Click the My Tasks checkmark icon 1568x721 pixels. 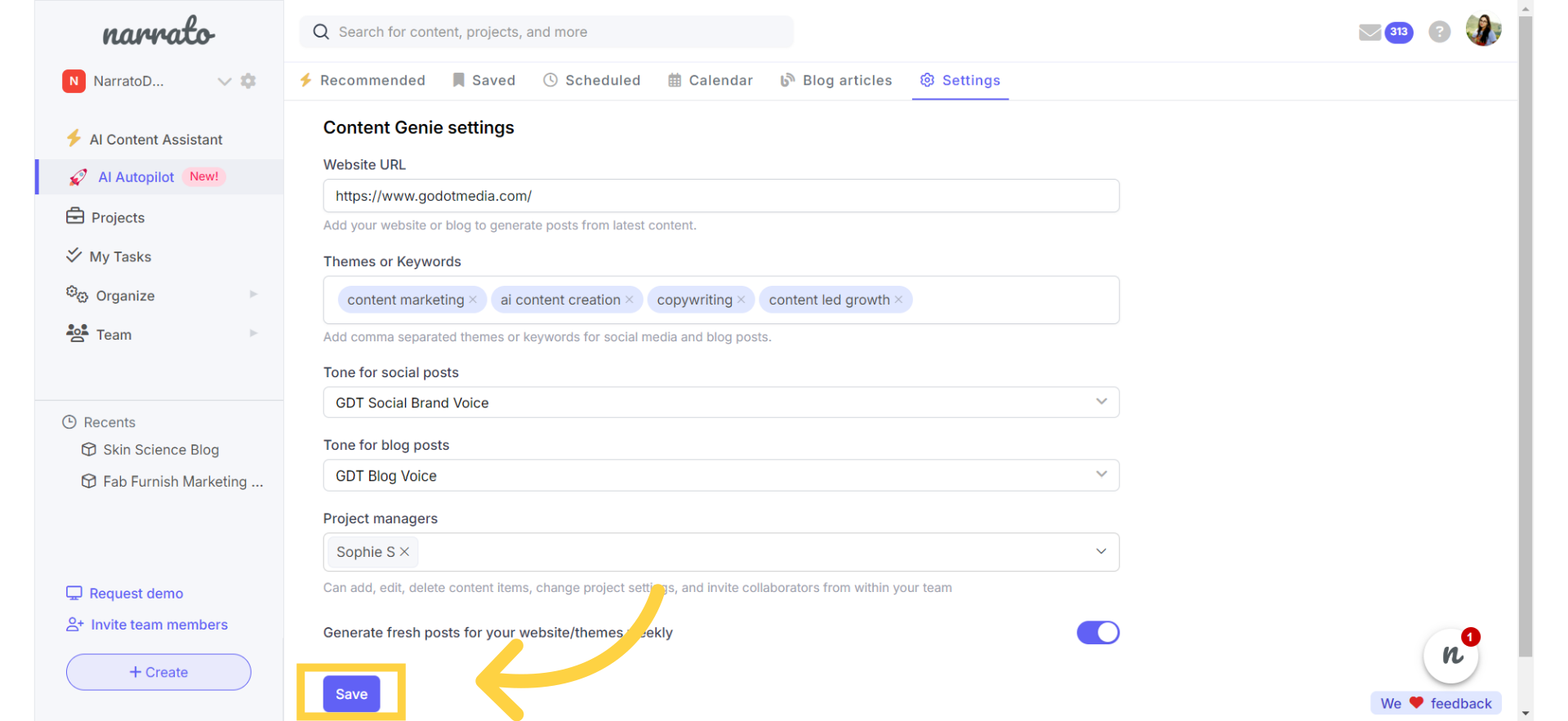click(x=73, y=256)
